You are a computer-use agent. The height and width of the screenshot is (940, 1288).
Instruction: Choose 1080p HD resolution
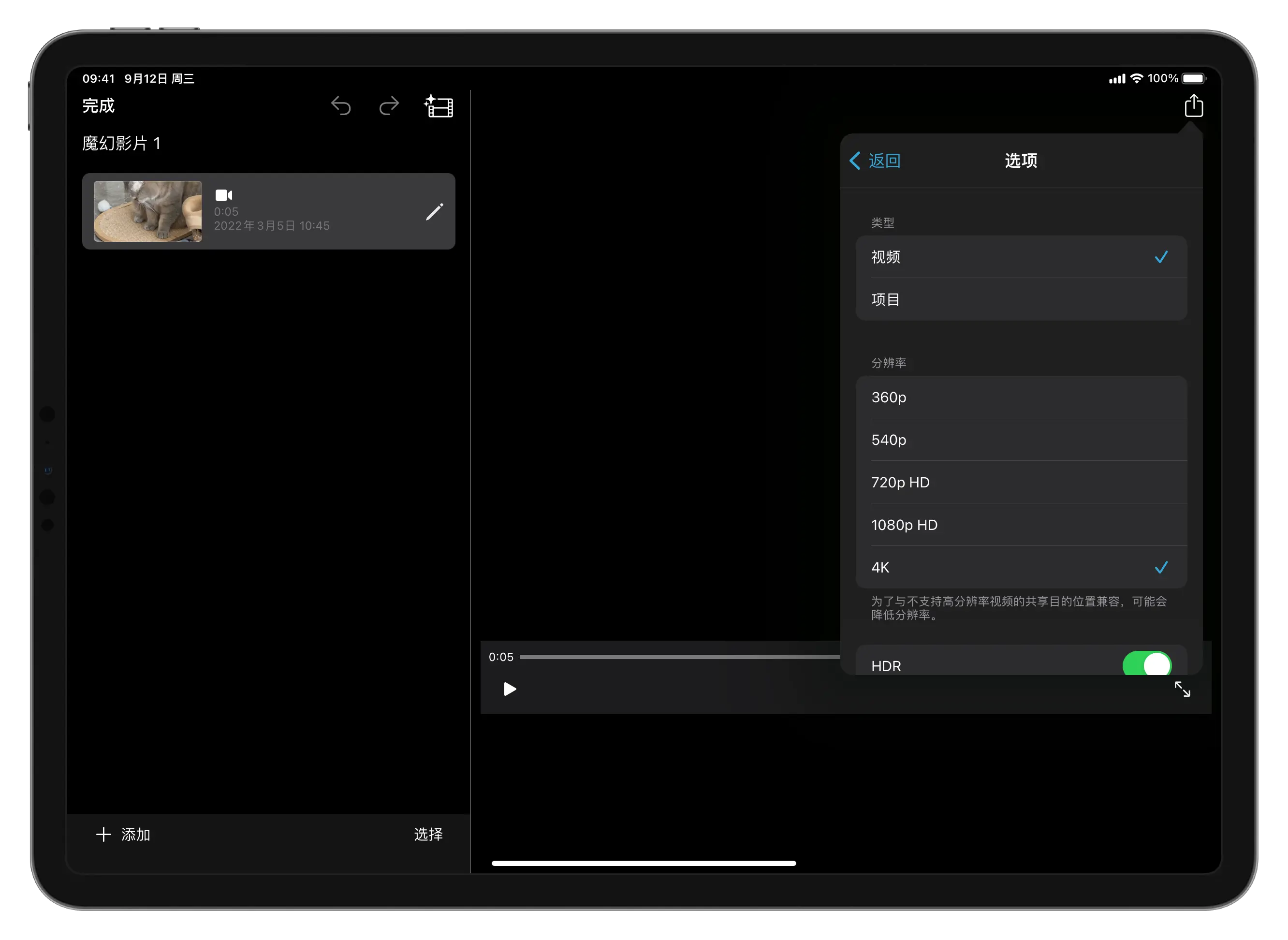1021,525
